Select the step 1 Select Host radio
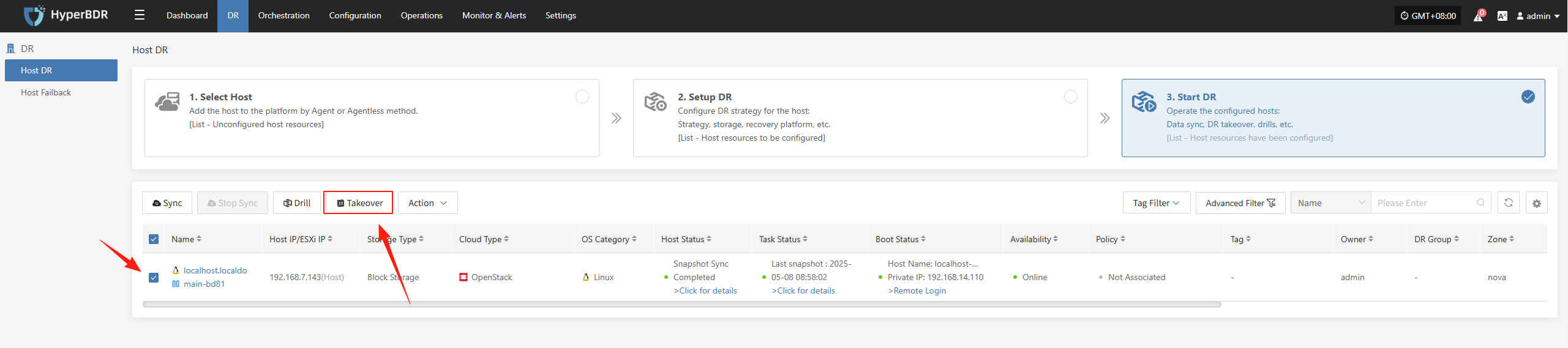The width and height of the screenshot is (1568, 348). tap(582, 97)
